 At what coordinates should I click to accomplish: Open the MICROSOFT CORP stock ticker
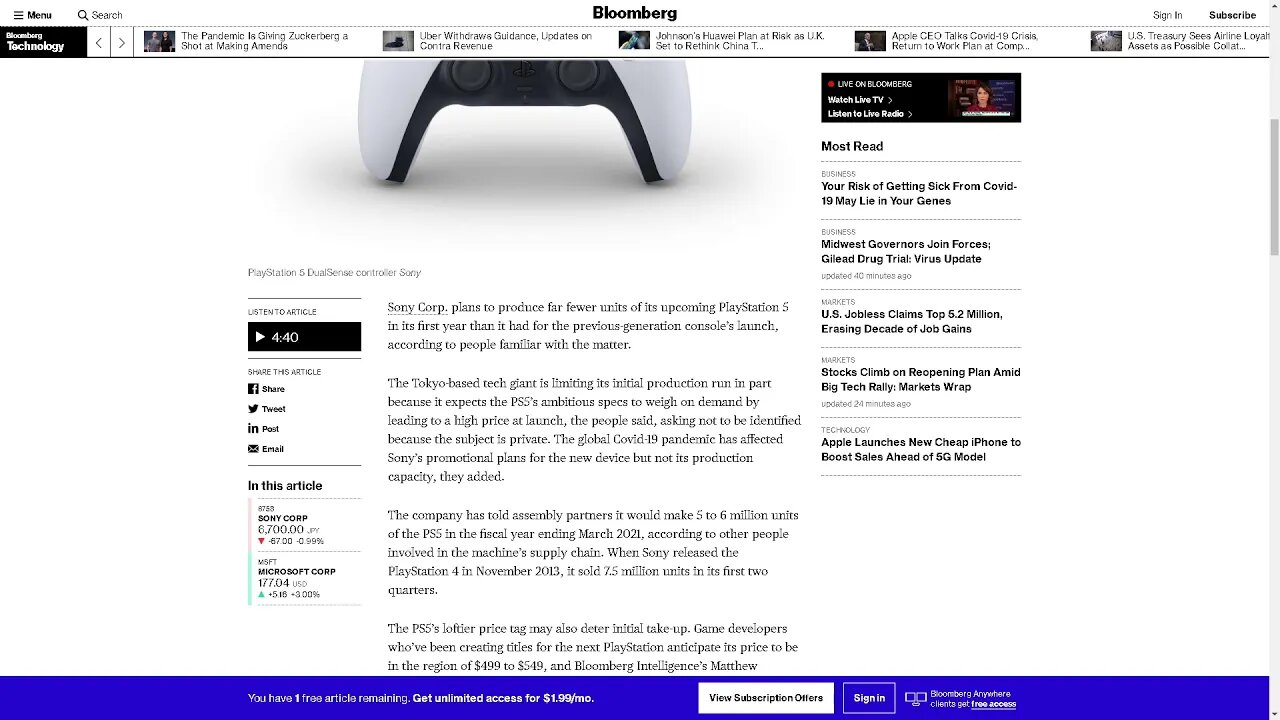(x=297, y=572)
